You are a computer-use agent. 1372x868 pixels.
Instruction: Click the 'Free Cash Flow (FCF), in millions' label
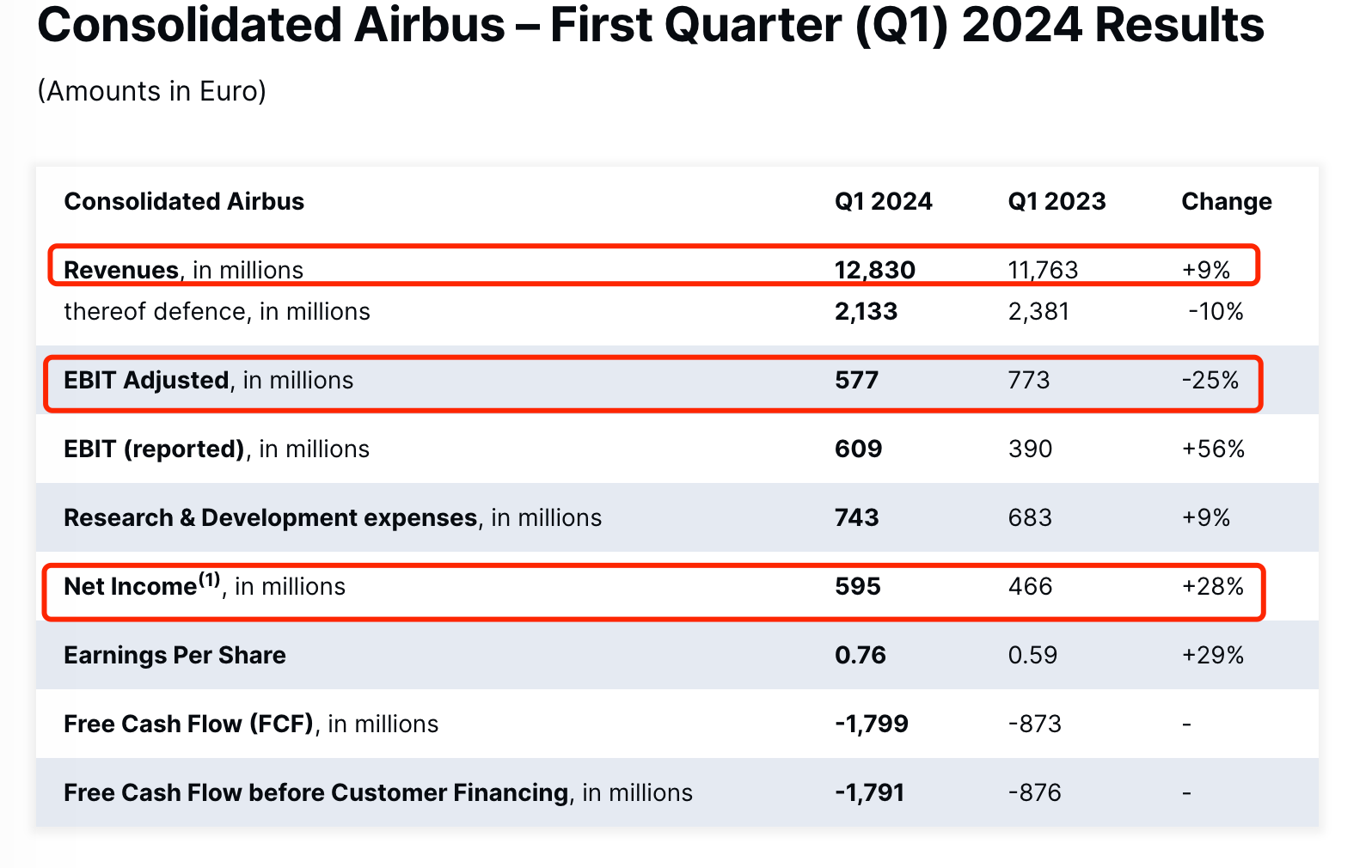pos(251,724)
